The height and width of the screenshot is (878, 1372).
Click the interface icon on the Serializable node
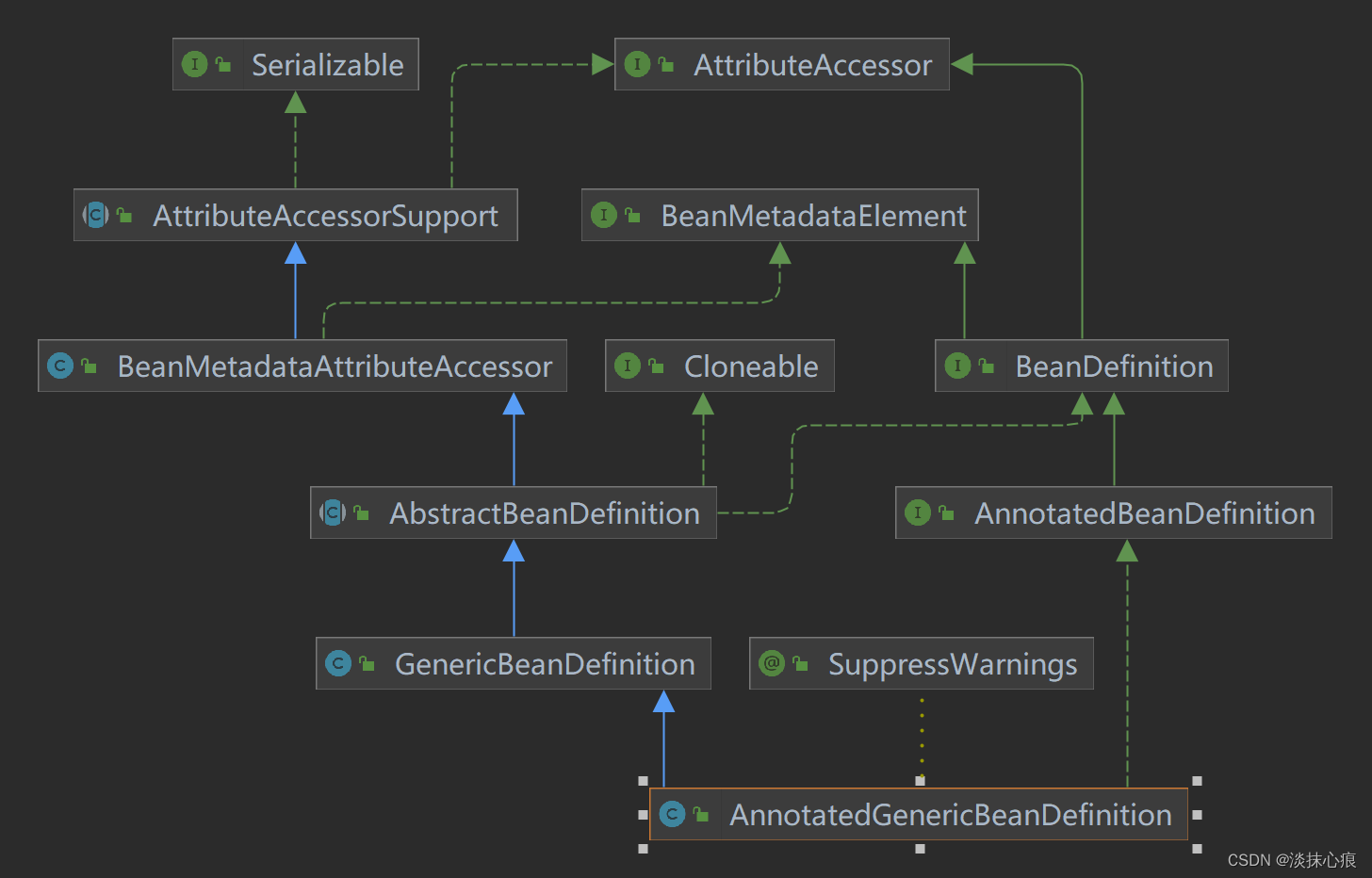pyautogui.click(x=194, y=64)
